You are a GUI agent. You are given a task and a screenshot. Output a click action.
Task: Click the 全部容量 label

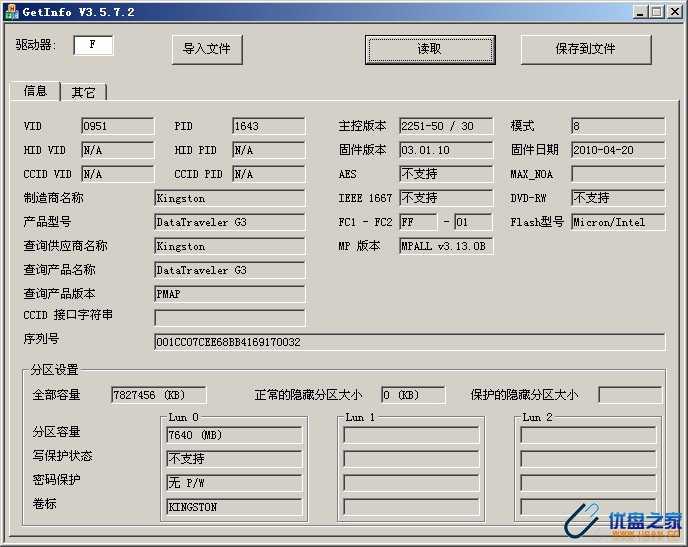click(x=56, y=394)
